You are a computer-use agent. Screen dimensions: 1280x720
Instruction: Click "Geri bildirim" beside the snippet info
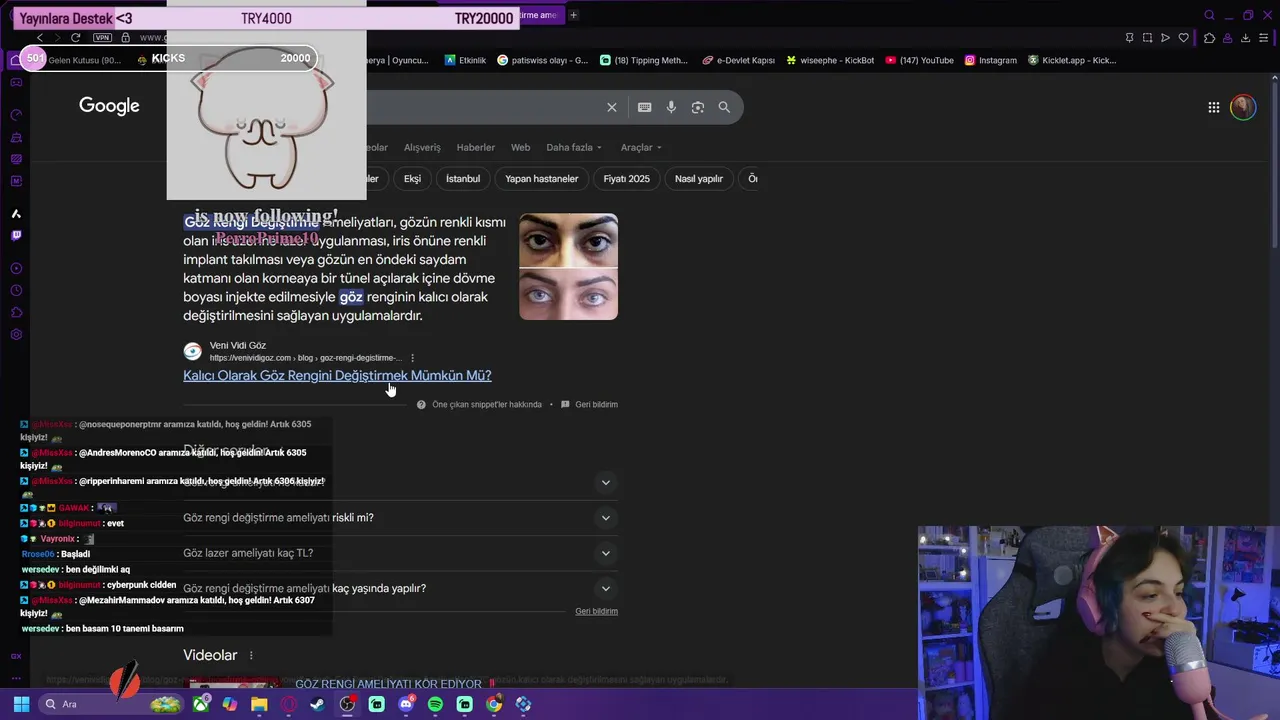(x=589, y=404)
